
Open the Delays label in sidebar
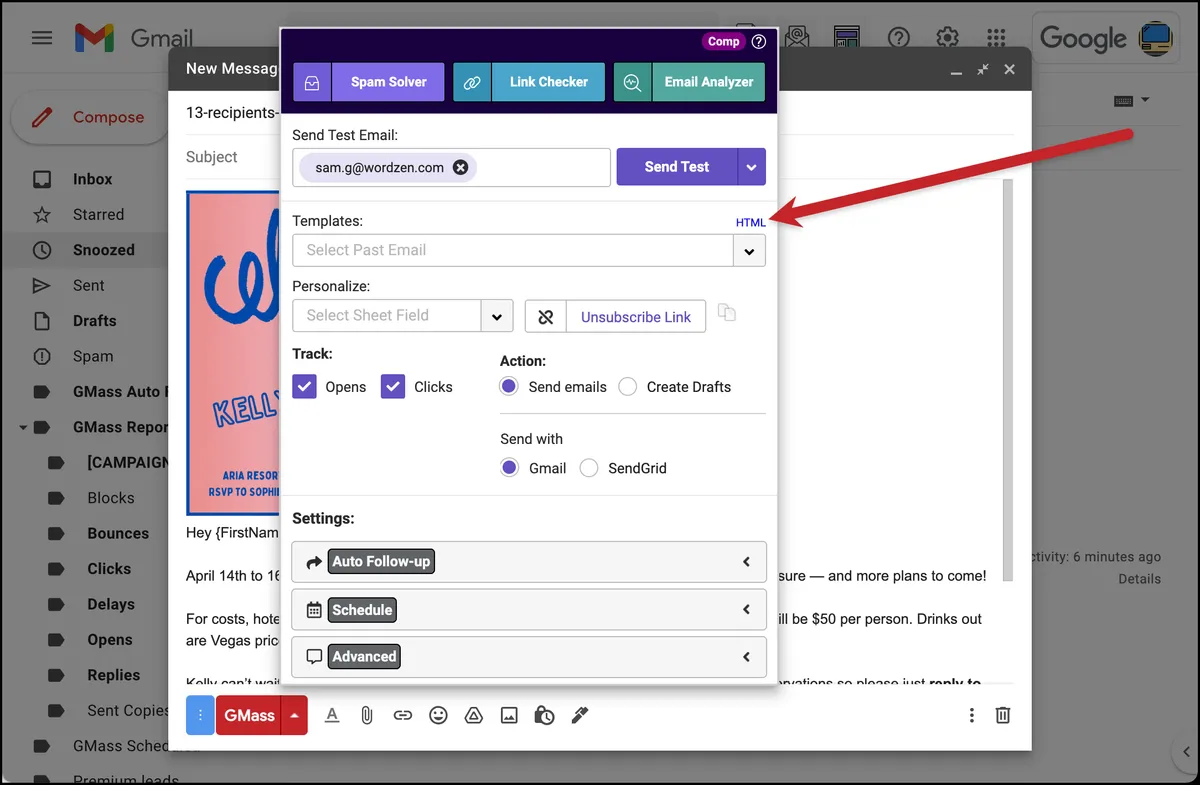(x=110, y=604)
